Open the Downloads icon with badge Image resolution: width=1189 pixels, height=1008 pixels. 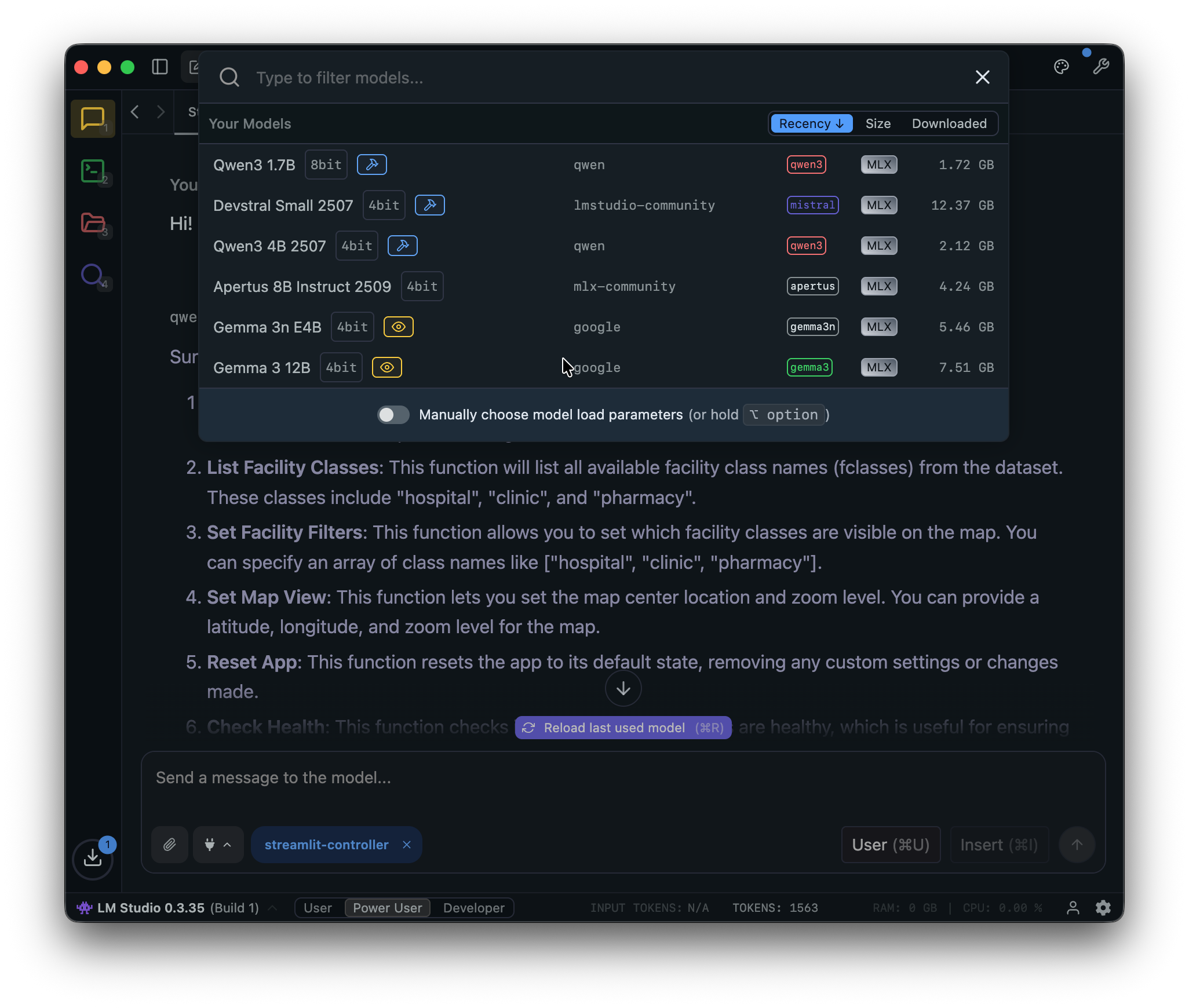93,859
